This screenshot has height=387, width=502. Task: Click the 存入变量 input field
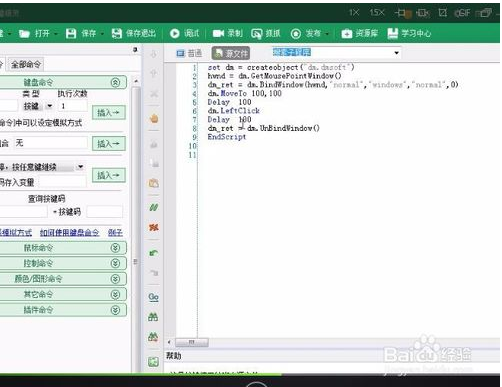(62, 182)
